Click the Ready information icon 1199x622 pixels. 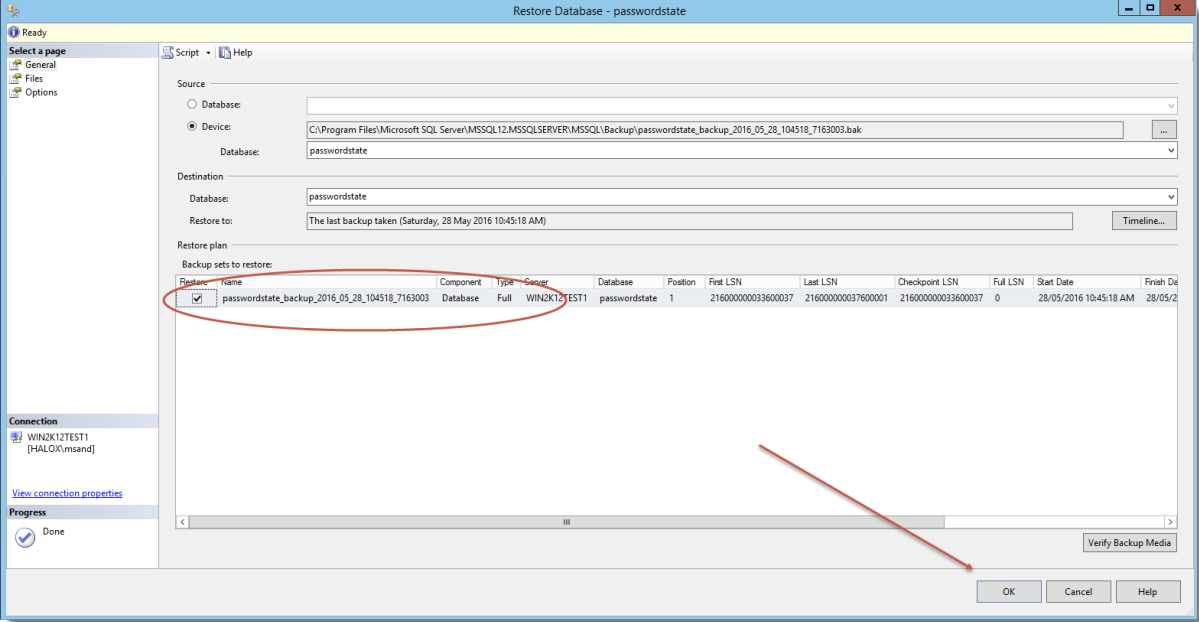coord(14,32)
